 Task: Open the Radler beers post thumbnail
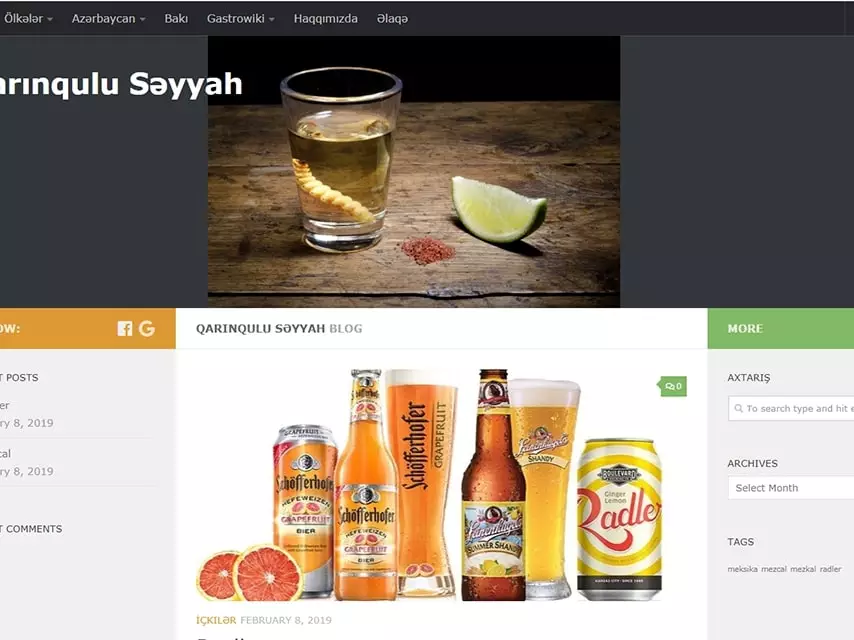point(430,485)
